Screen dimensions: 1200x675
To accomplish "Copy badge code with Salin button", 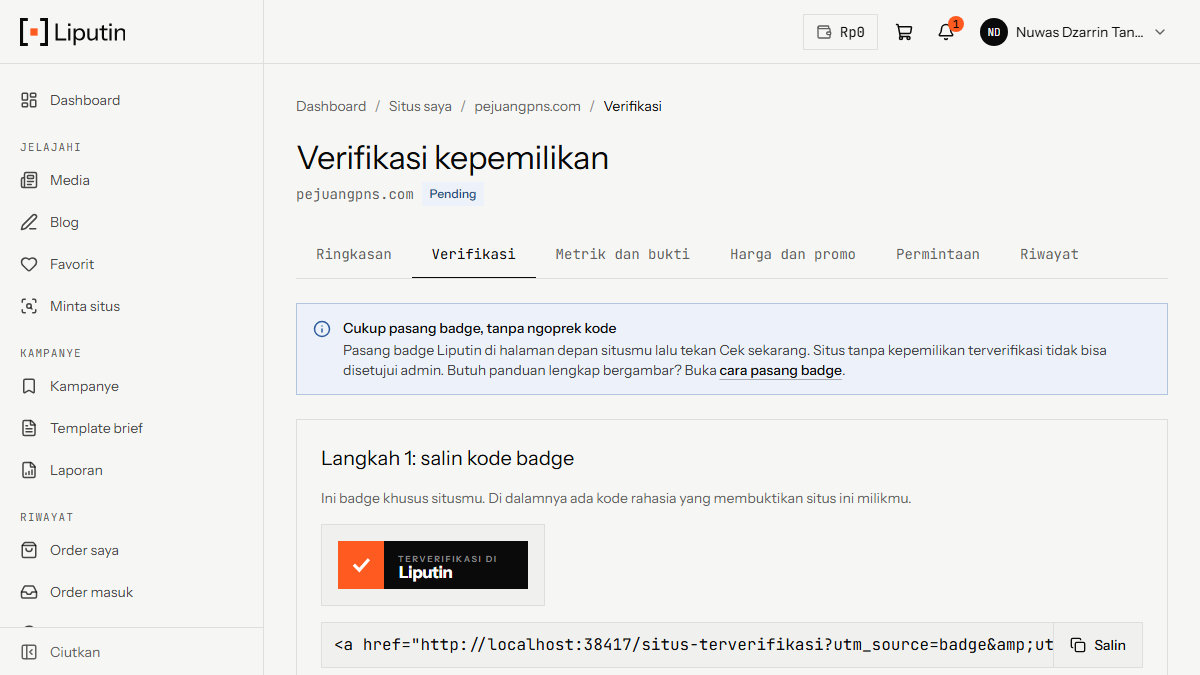I will (x=1098, y=645).
